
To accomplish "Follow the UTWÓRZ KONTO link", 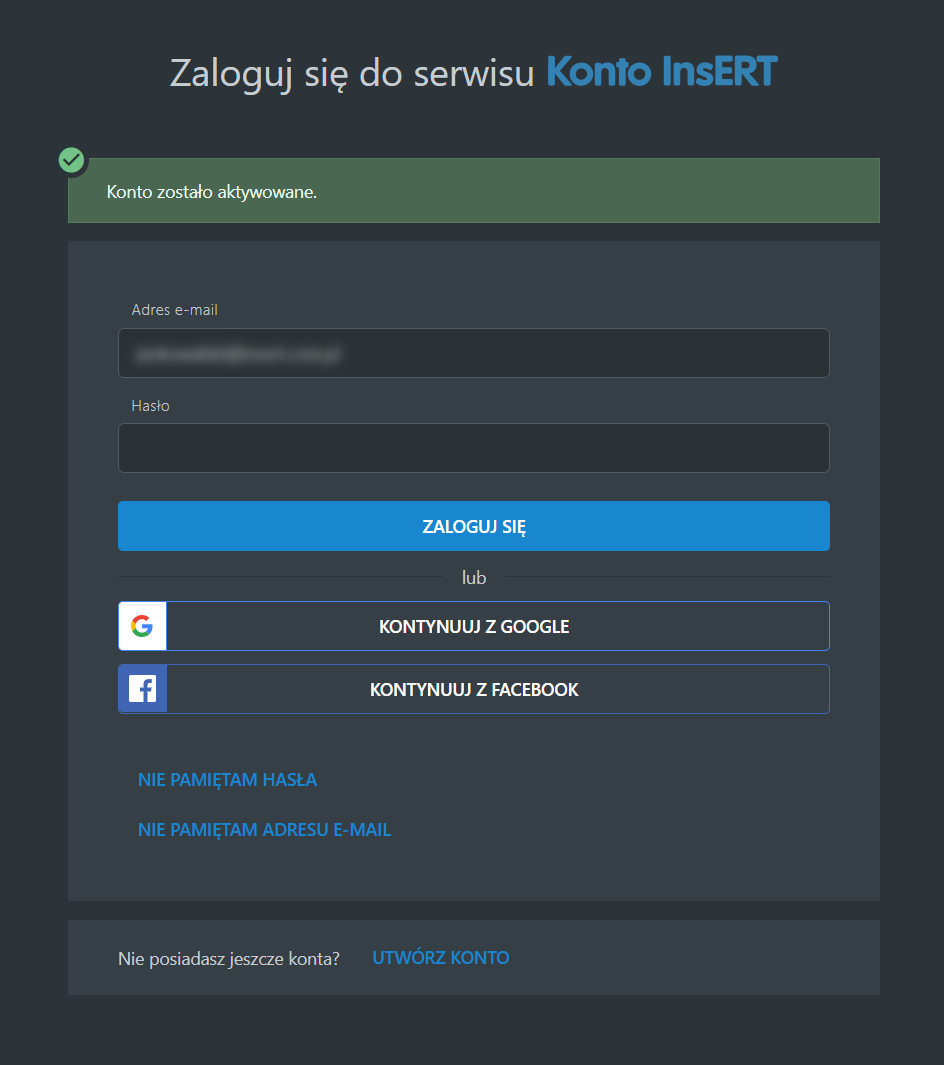I will tap(440, 958).
